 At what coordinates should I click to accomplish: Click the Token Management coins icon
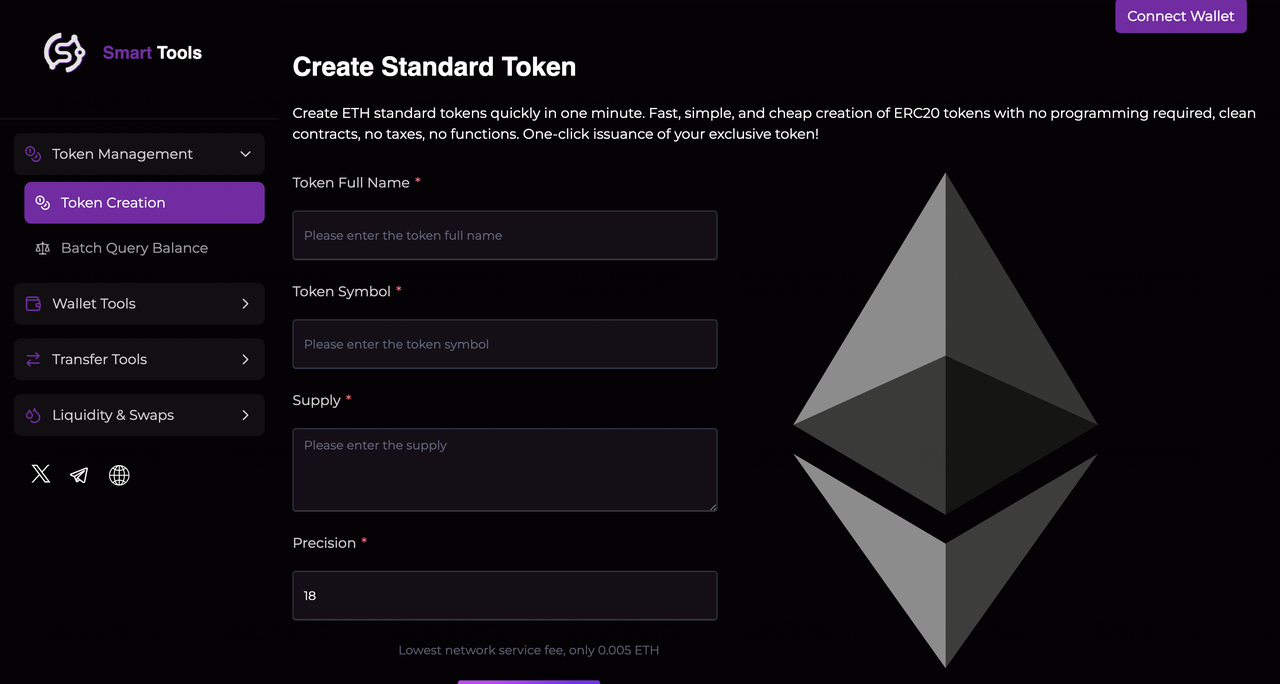pyautogui.click(x=33, y=154)
